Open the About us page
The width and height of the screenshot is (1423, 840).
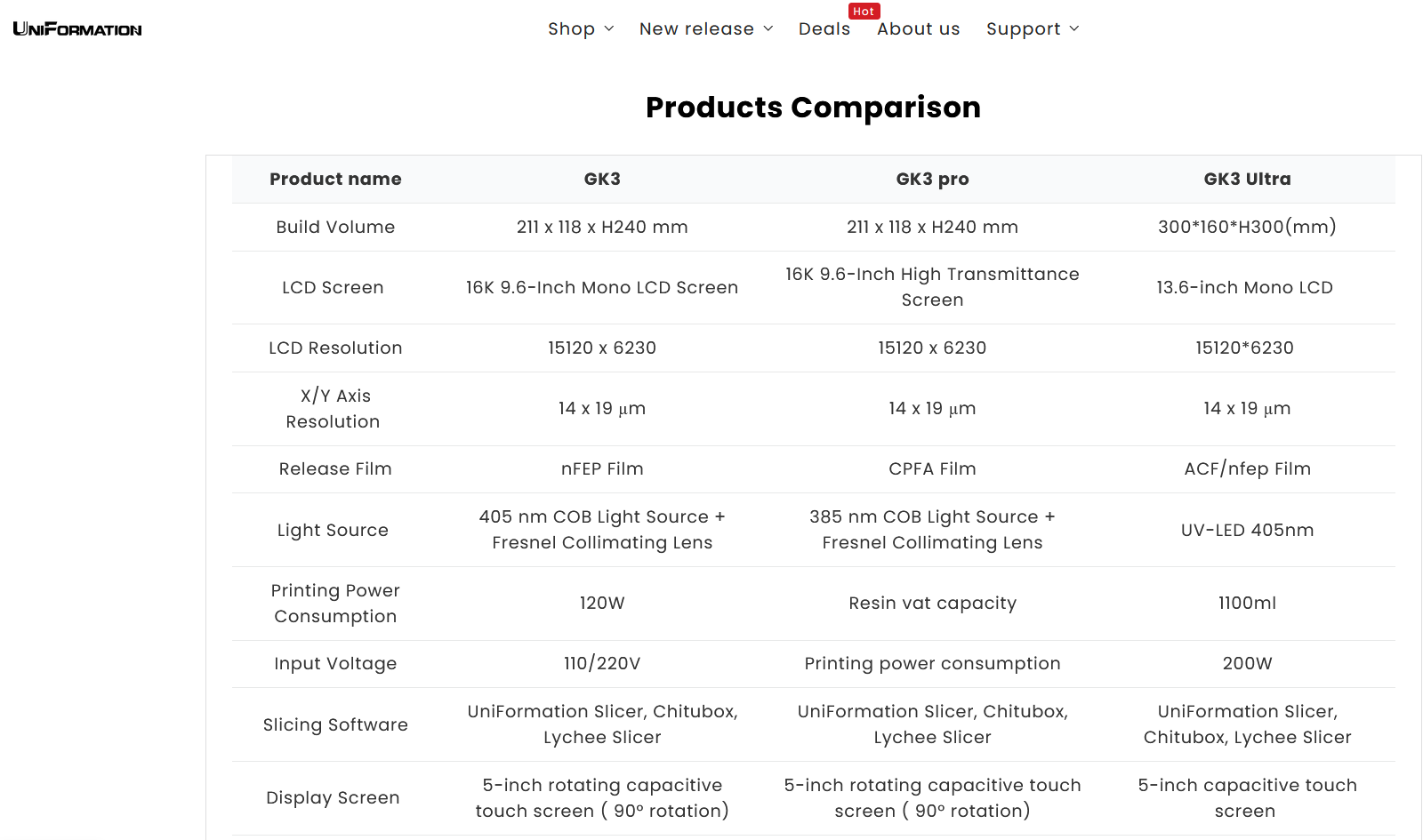point(919,29)
